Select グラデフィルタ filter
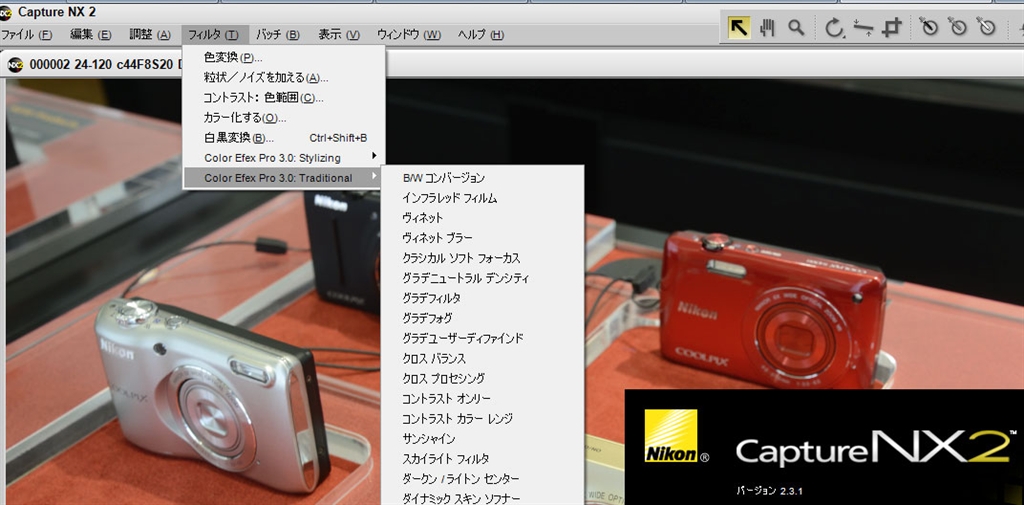The height and width of the screenshot is (505, 1024). (483, 298)
